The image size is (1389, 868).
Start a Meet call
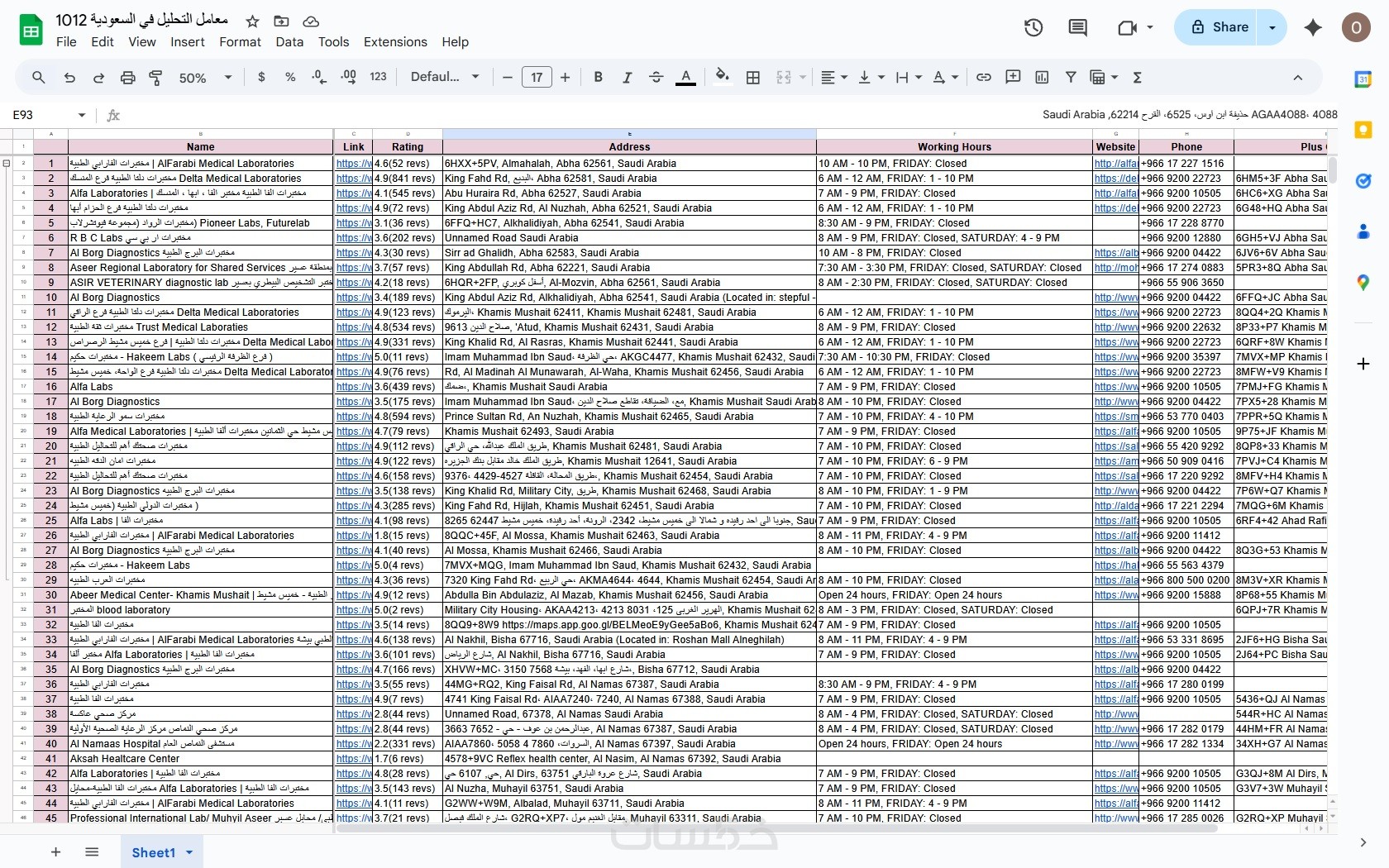pyautogui.click(x=1127, y=27)
